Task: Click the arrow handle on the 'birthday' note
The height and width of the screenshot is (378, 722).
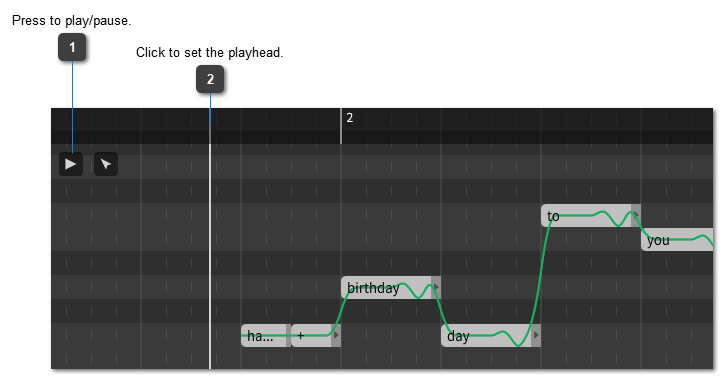Action: (436, 287)
